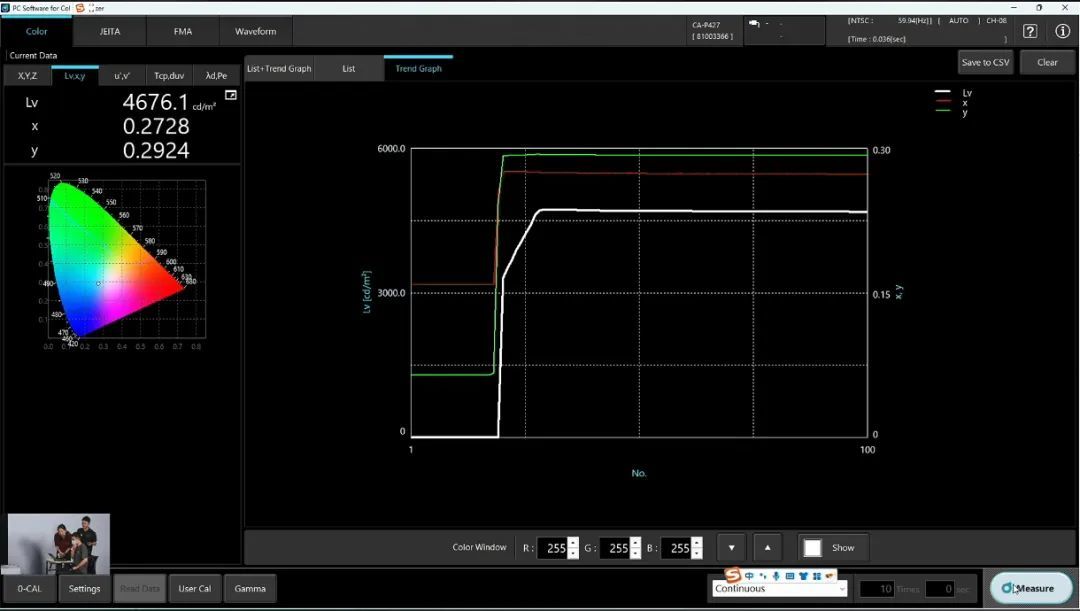
Task: Switch to the JEITA tab
Action: point(110,31)
